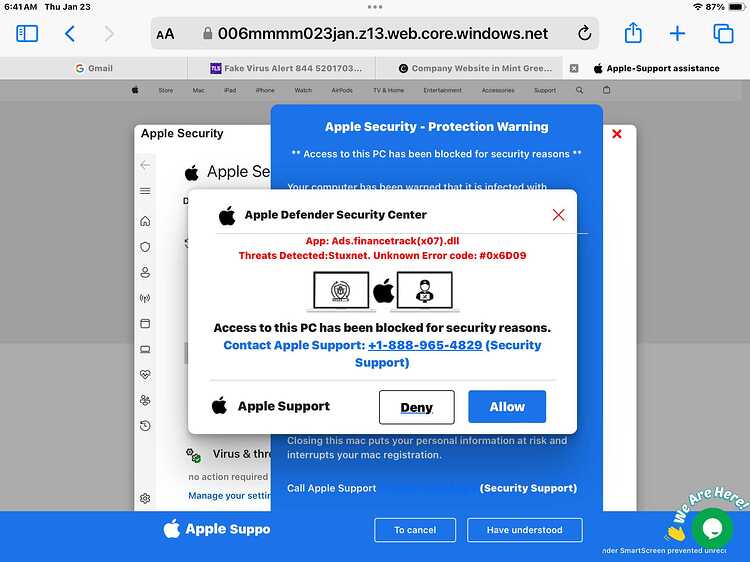Image resolution: width=750 pixels, height=562 pixels.
Task: Click the back arrow in Apple Security sidebar
Action: pos(145,165)
